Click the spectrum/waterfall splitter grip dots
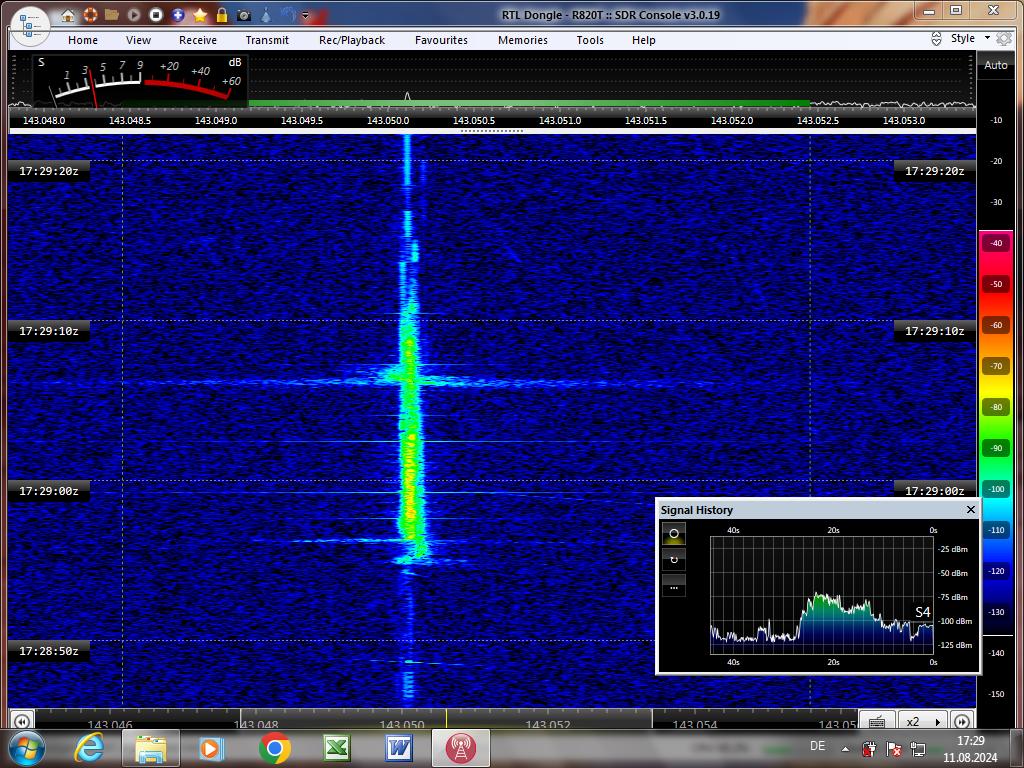This screenshot has width=1024, height=768. pyautogui.click(x=492, y=131)
